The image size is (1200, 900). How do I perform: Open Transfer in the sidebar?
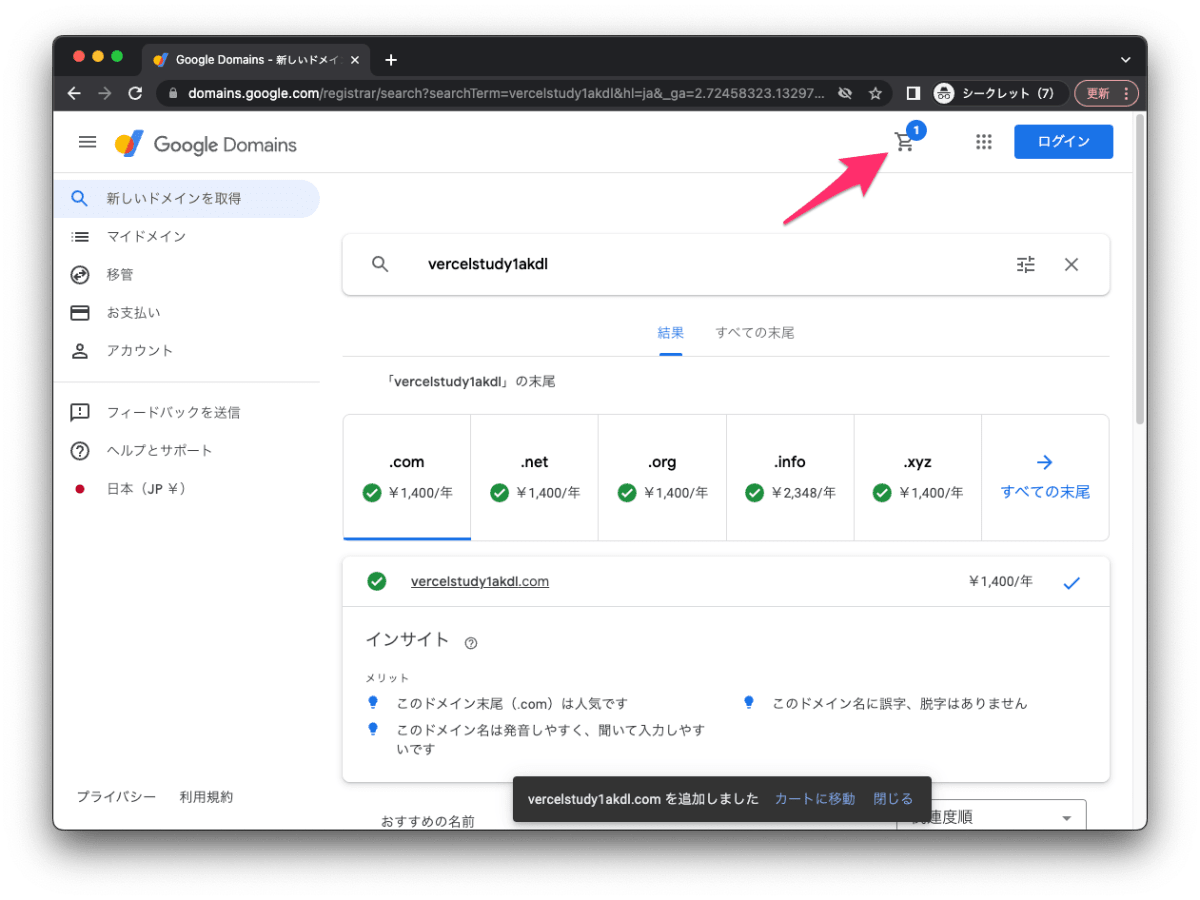(x=187, y=275)
